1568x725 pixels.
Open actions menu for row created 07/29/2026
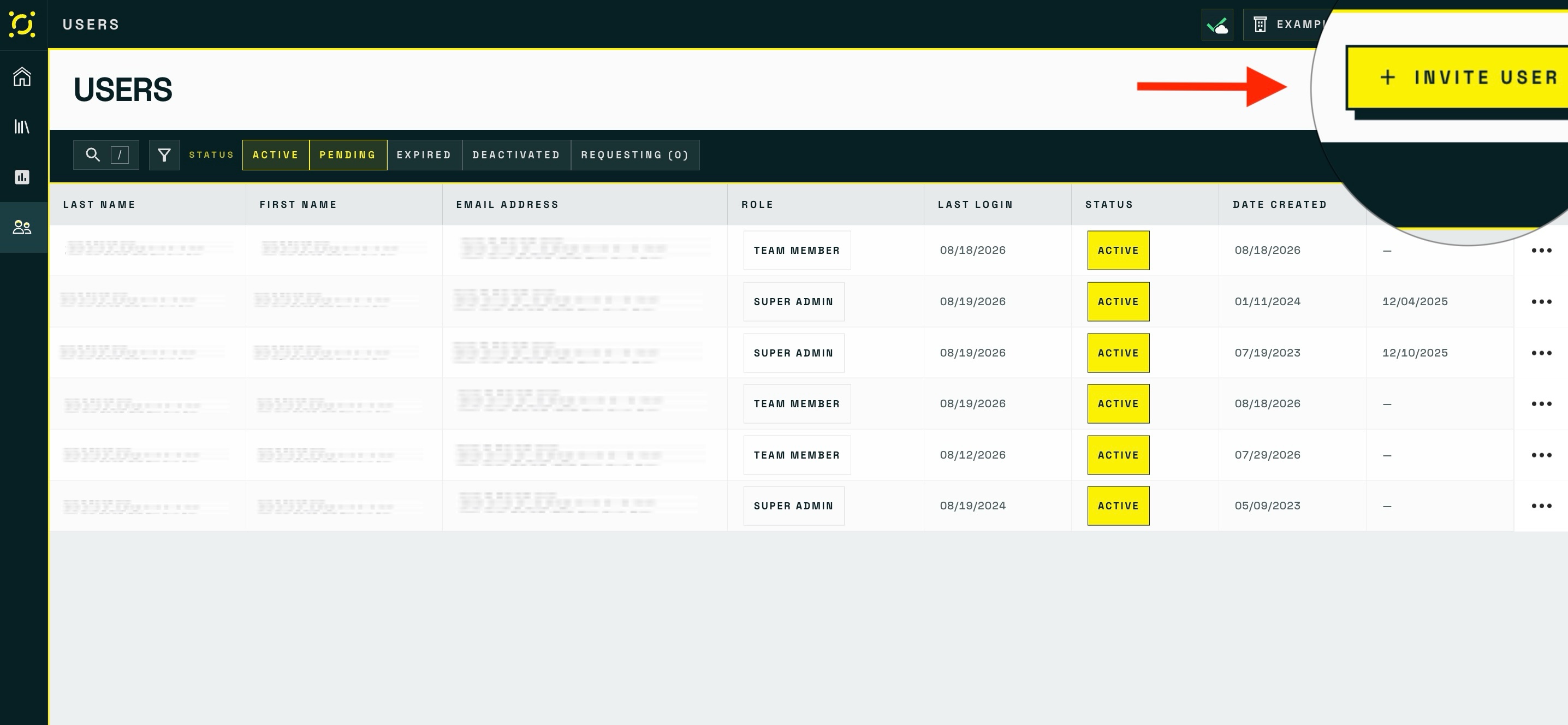[x=1541, y=455]
